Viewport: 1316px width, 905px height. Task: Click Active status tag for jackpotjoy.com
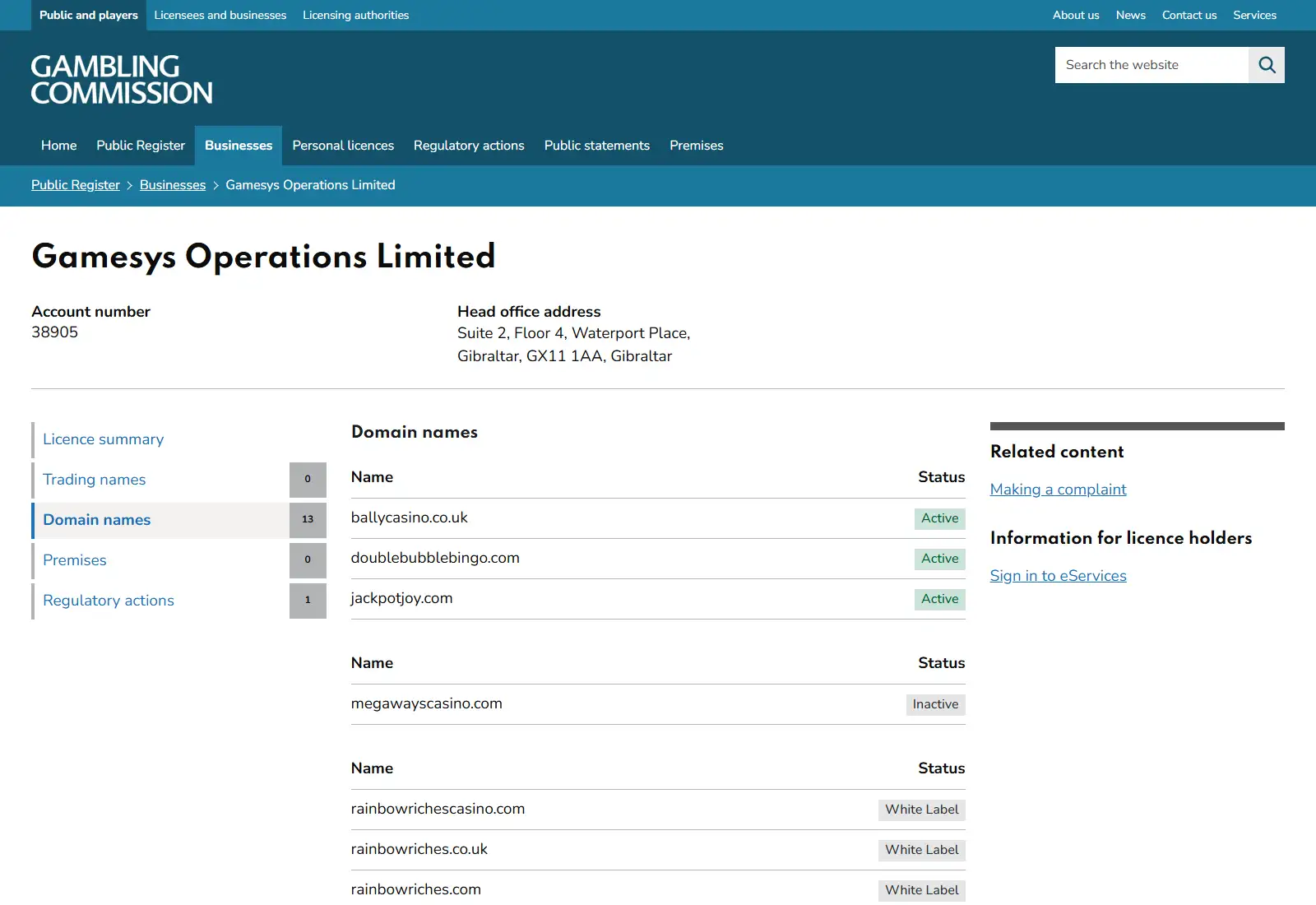[939, 599]
